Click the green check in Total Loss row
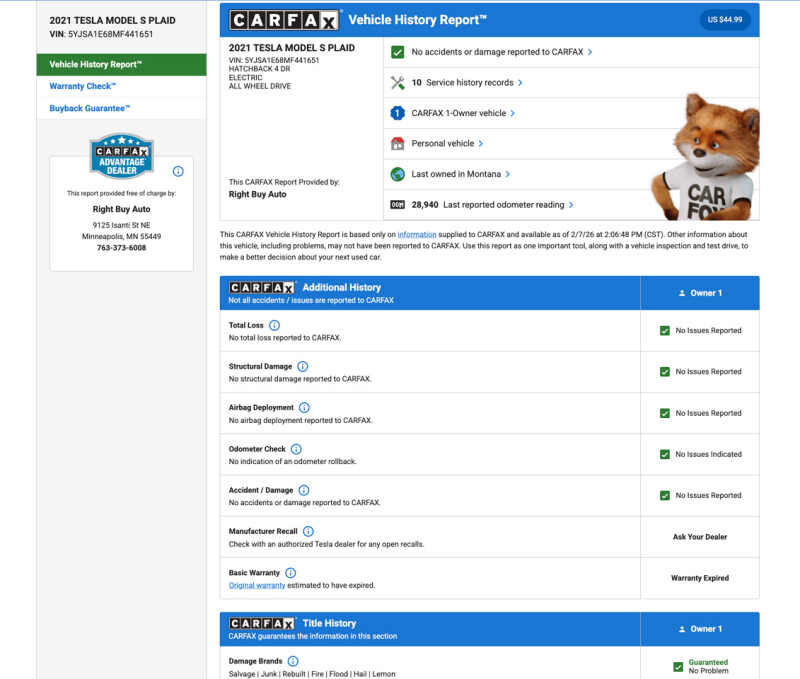Image resolution: width=800 pixels, height=679 pixels. click(x=665, y=330)
